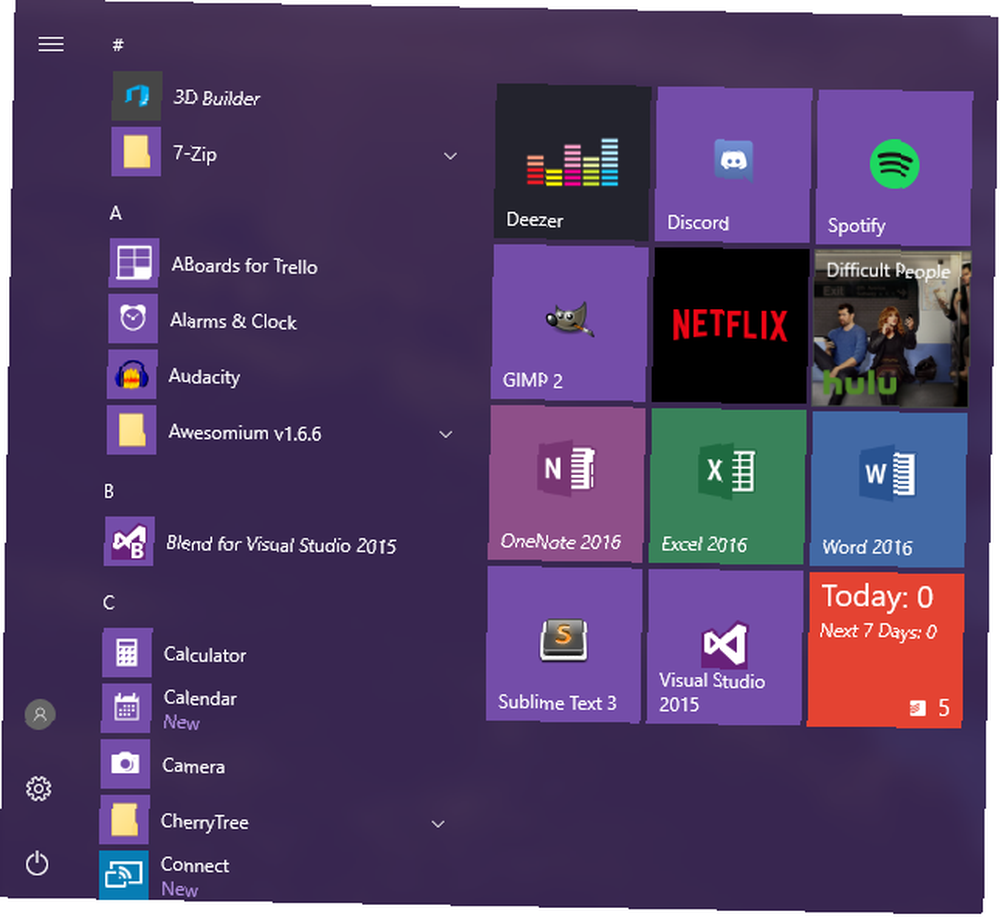The width and height of the screenshot is (1000, 917).
Task: Click the Calendar label
Action: 200,698
